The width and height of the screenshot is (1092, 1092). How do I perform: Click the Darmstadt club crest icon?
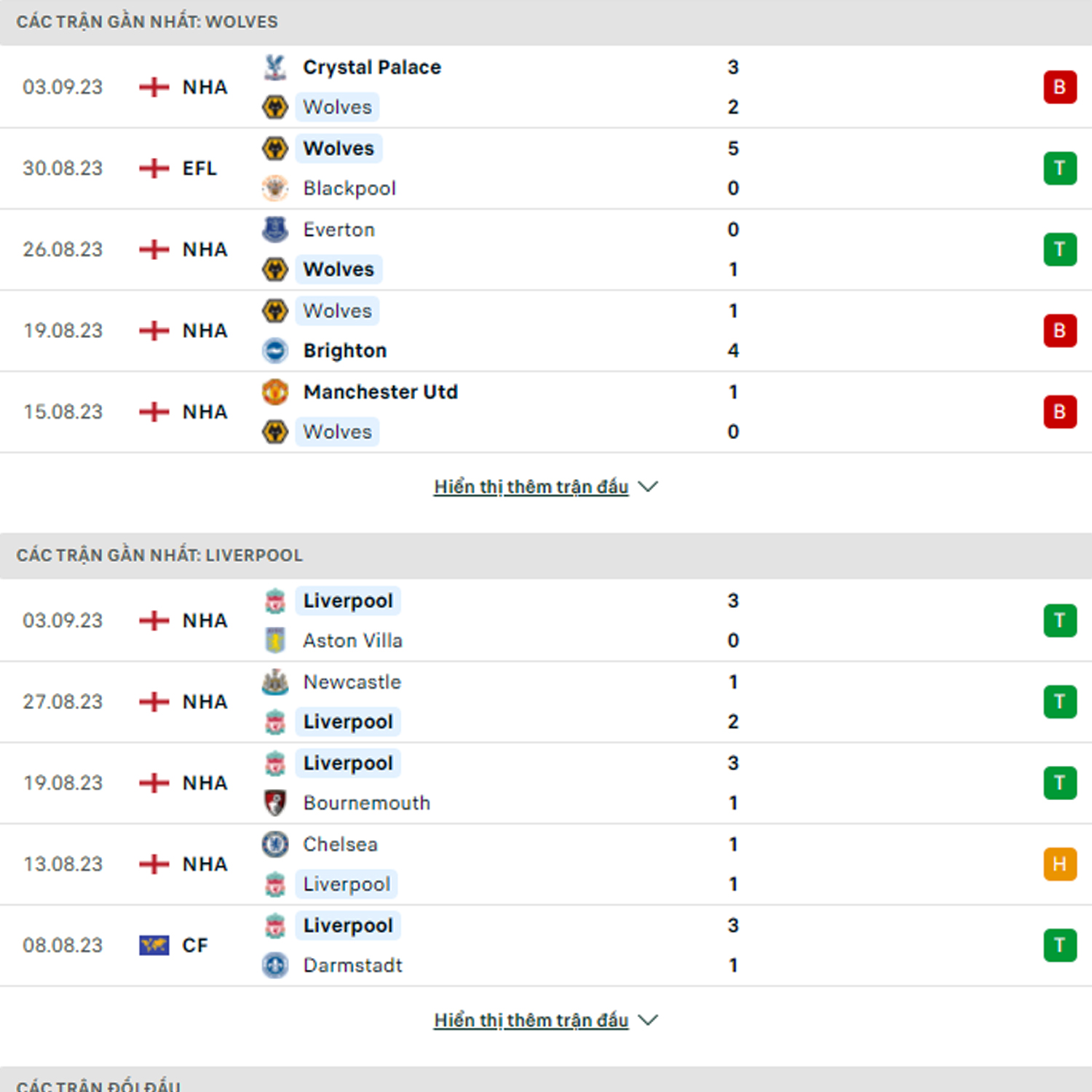275,965
